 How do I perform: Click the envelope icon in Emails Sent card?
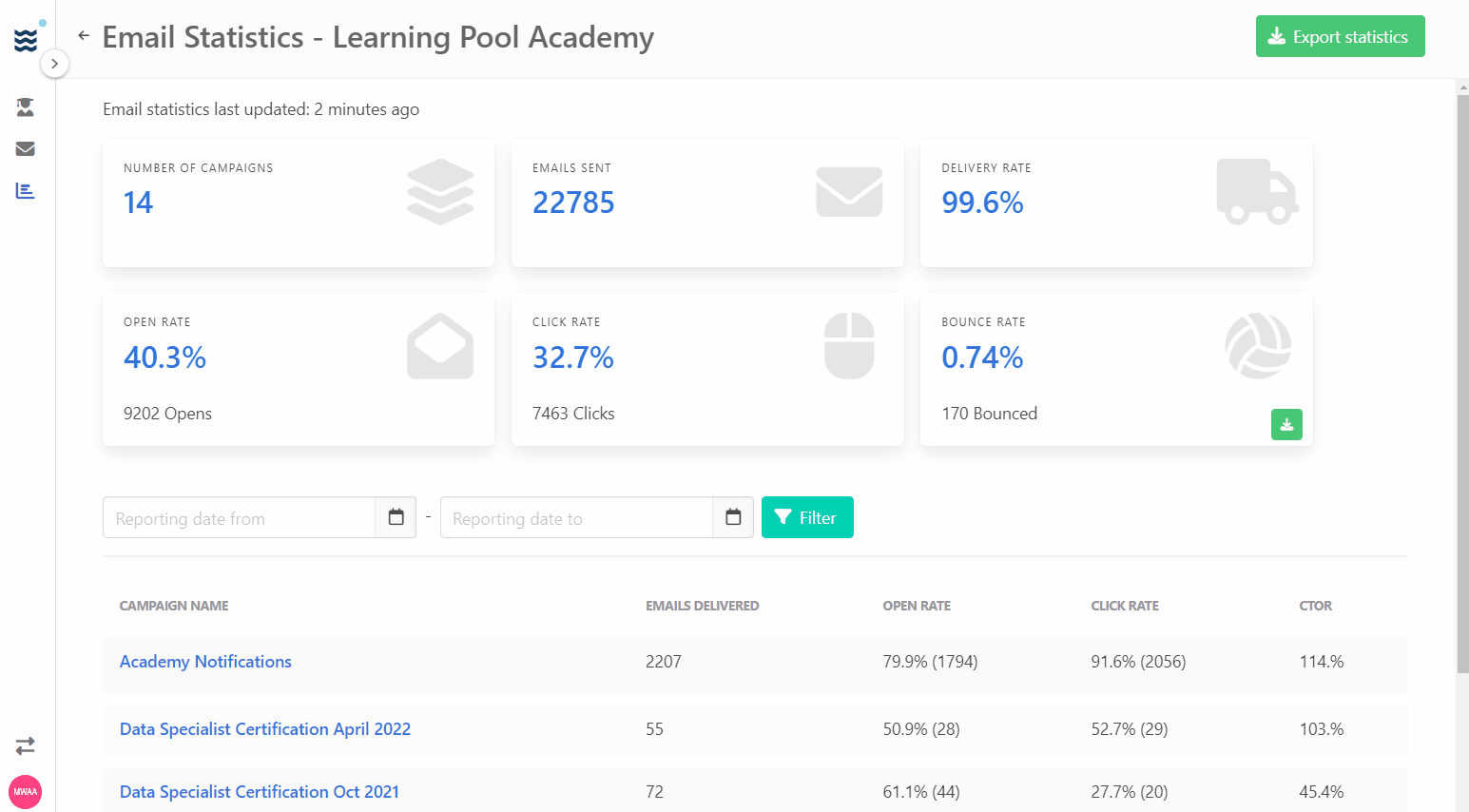tap(849, 191)
